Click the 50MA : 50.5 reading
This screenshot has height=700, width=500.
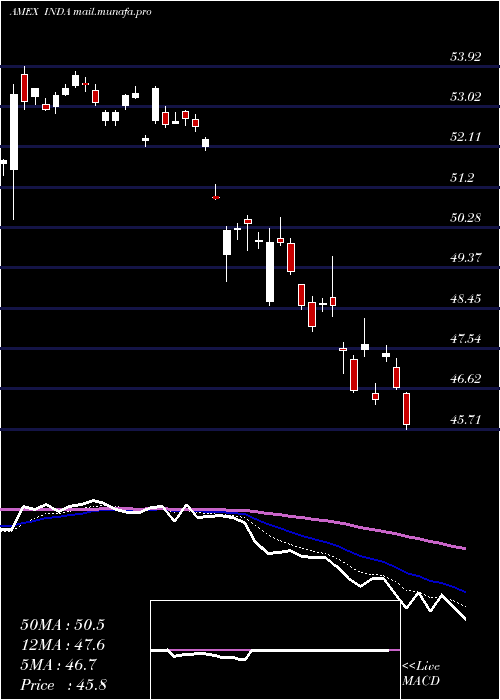(x=62, y=625)
